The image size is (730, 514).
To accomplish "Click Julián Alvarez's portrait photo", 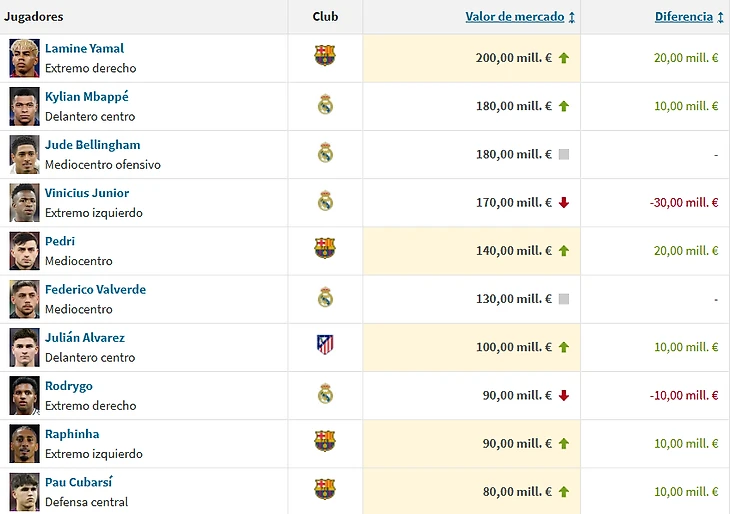I will click(x=25, y=346).
